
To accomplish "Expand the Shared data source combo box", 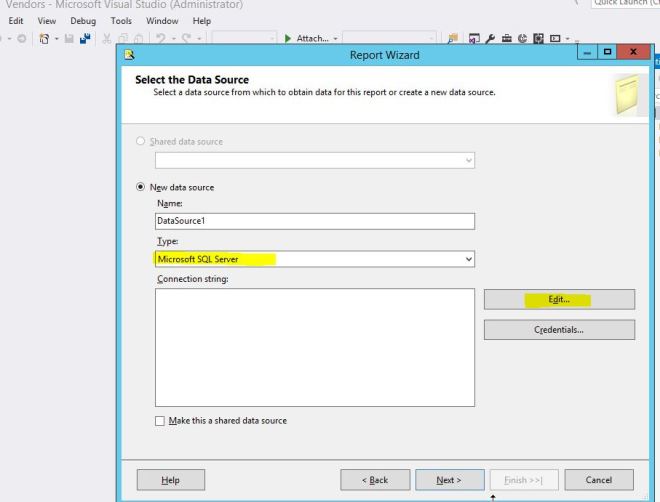I will 314,160.
